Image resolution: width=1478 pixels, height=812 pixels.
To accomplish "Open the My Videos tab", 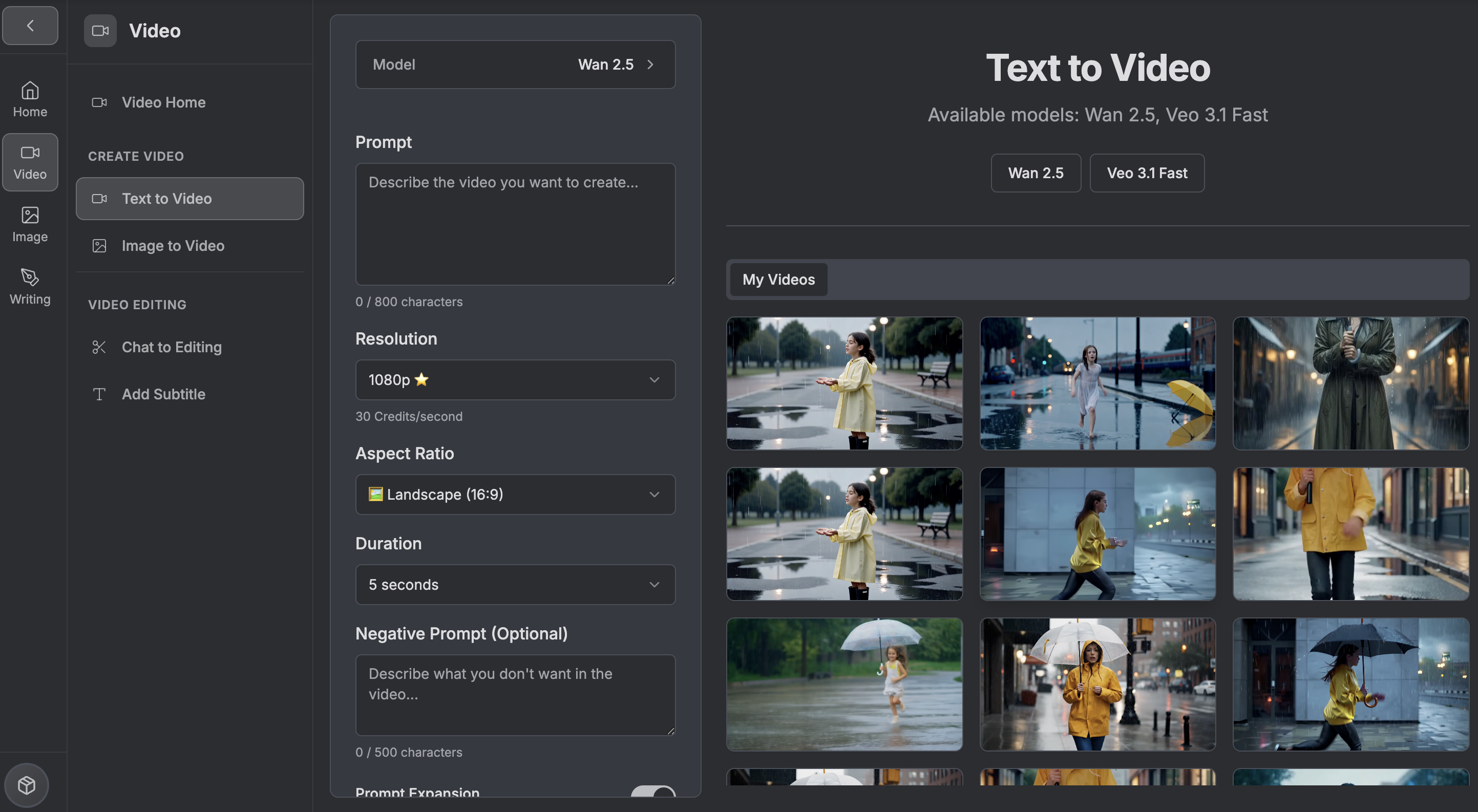I will 778,279.
